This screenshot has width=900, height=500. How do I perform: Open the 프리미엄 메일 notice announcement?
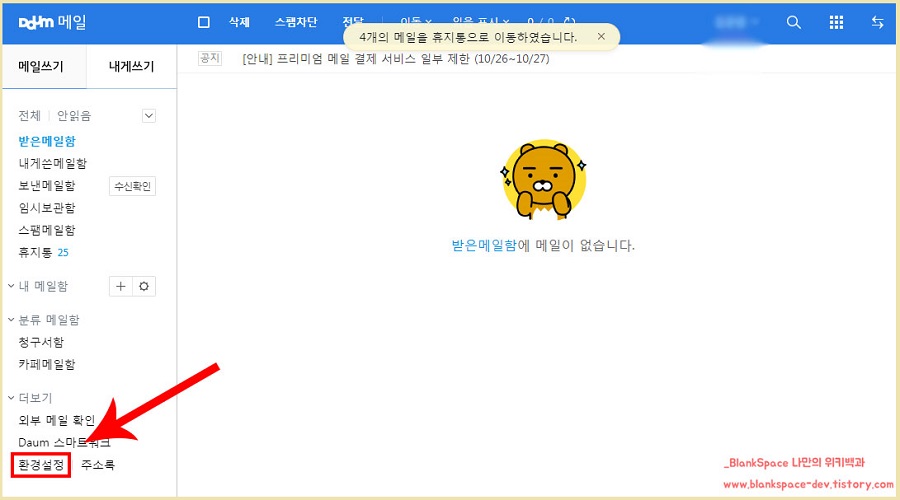395,59
